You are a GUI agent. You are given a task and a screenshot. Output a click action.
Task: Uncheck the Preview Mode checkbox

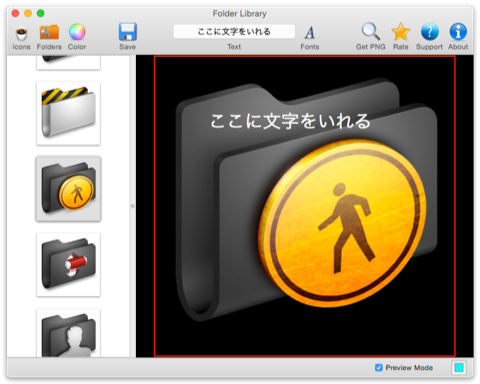379,367
